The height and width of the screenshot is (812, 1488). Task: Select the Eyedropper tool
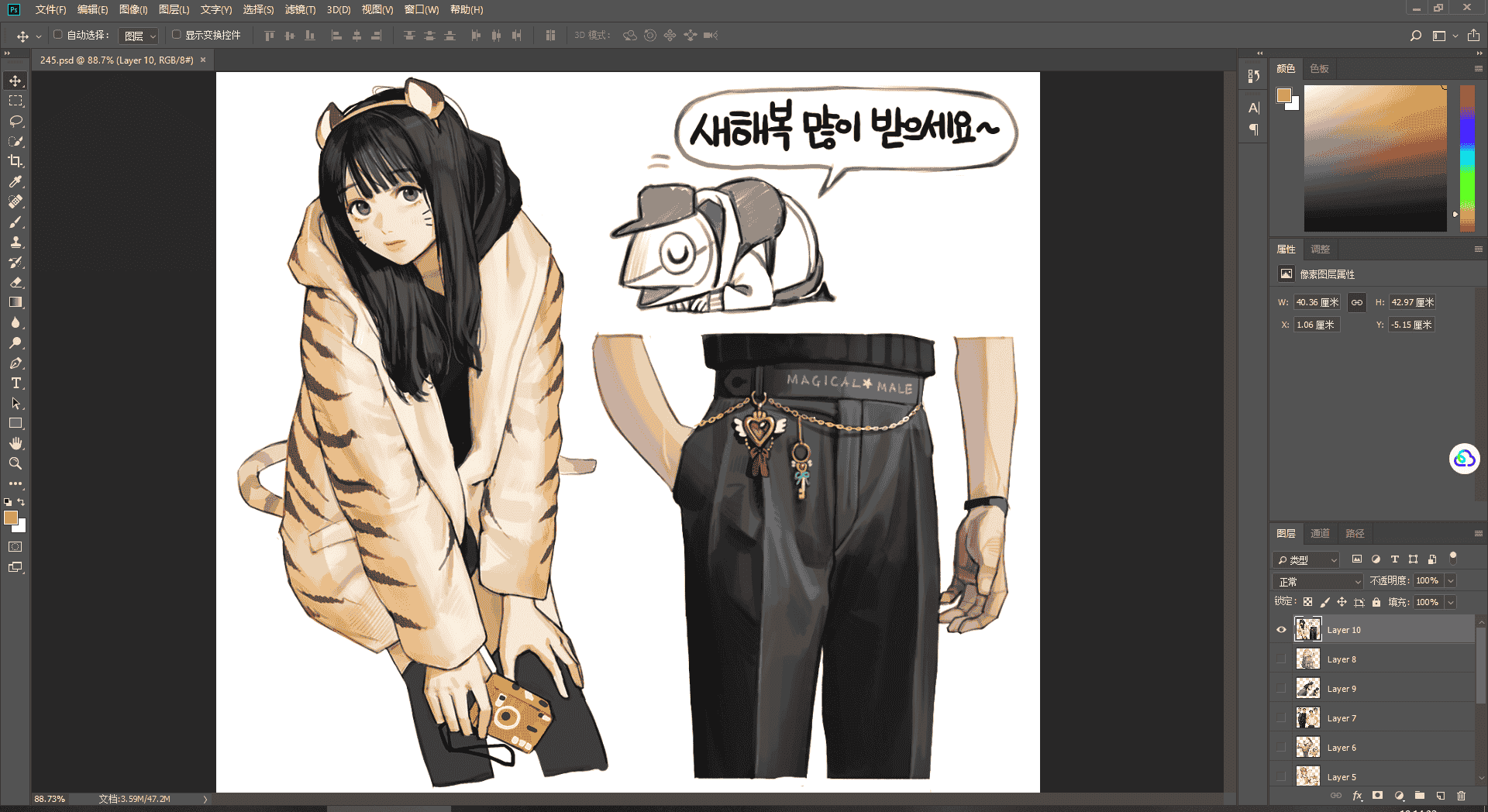click(x=15, y=181)
